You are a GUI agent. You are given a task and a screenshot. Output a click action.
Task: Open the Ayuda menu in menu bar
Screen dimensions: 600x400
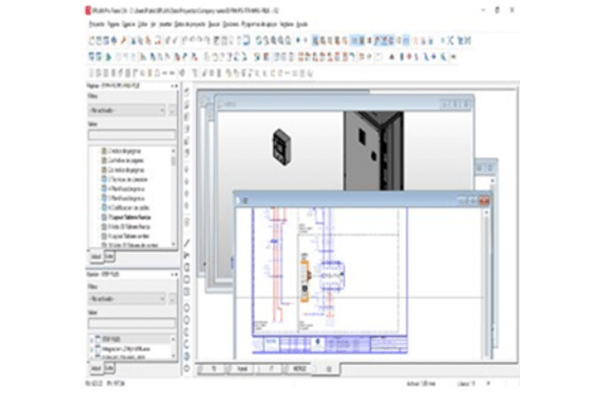tap(303, 22)
